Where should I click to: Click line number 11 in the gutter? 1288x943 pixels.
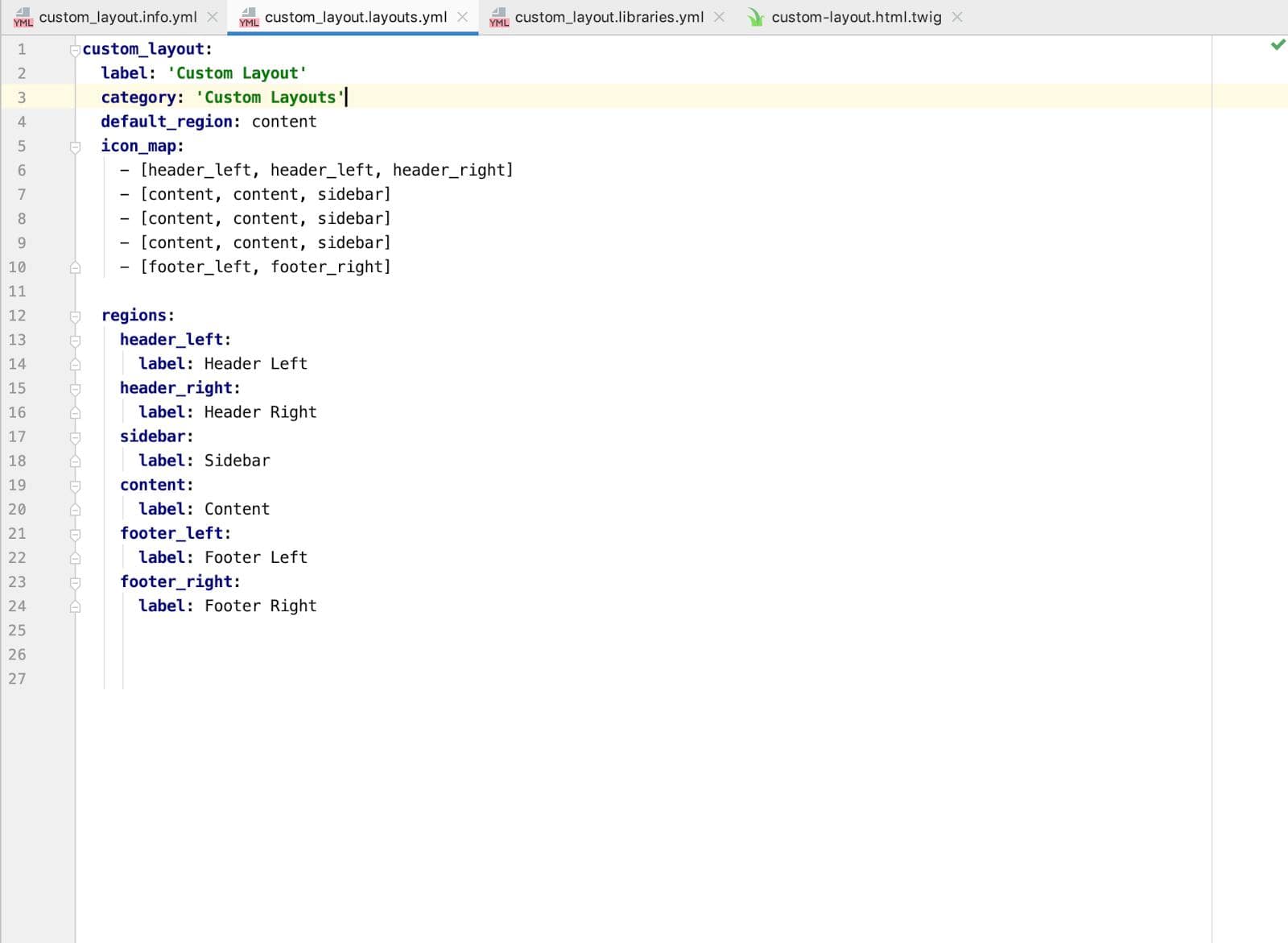click(17, 292)
